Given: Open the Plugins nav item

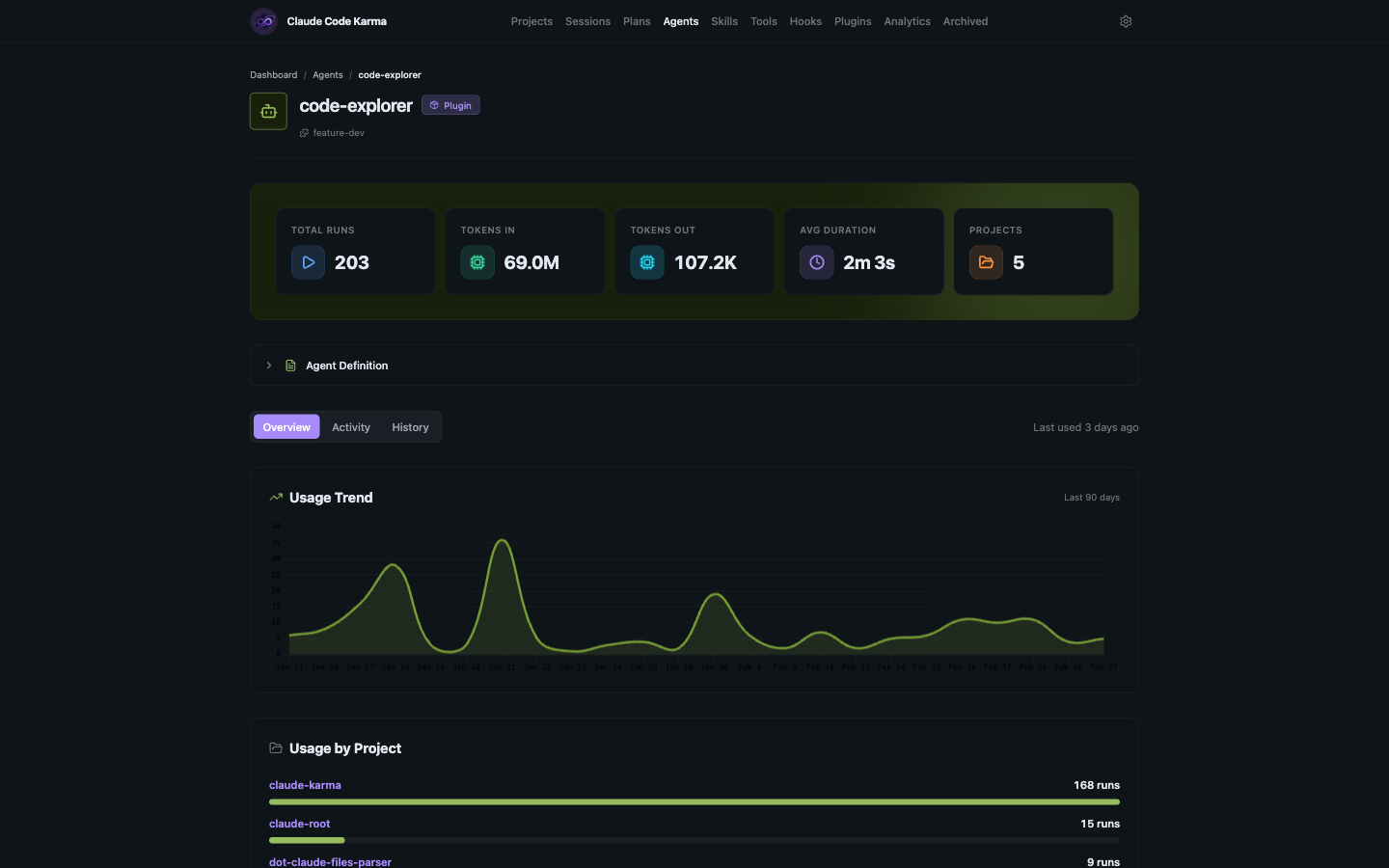Looking at the screenshot, I should coord(853,21).
